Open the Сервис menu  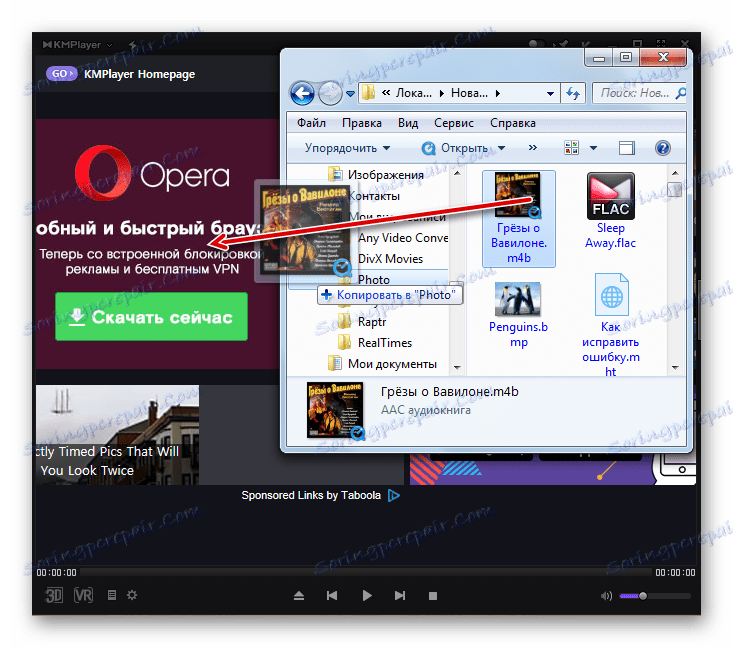pyautogui.click(x=453, y=123)
